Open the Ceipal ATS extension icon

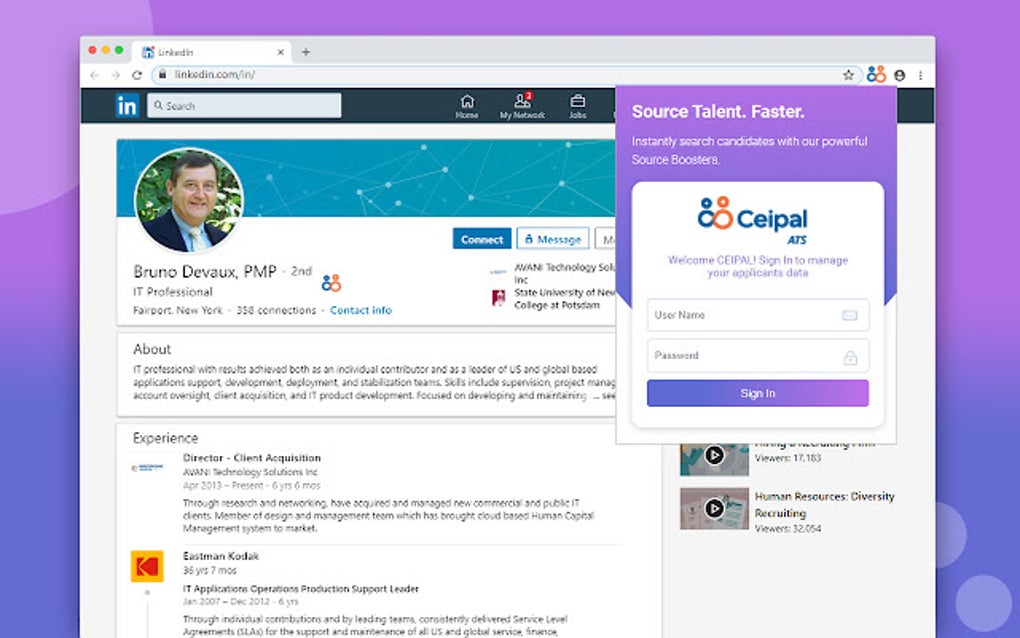(x=877, y=73)
